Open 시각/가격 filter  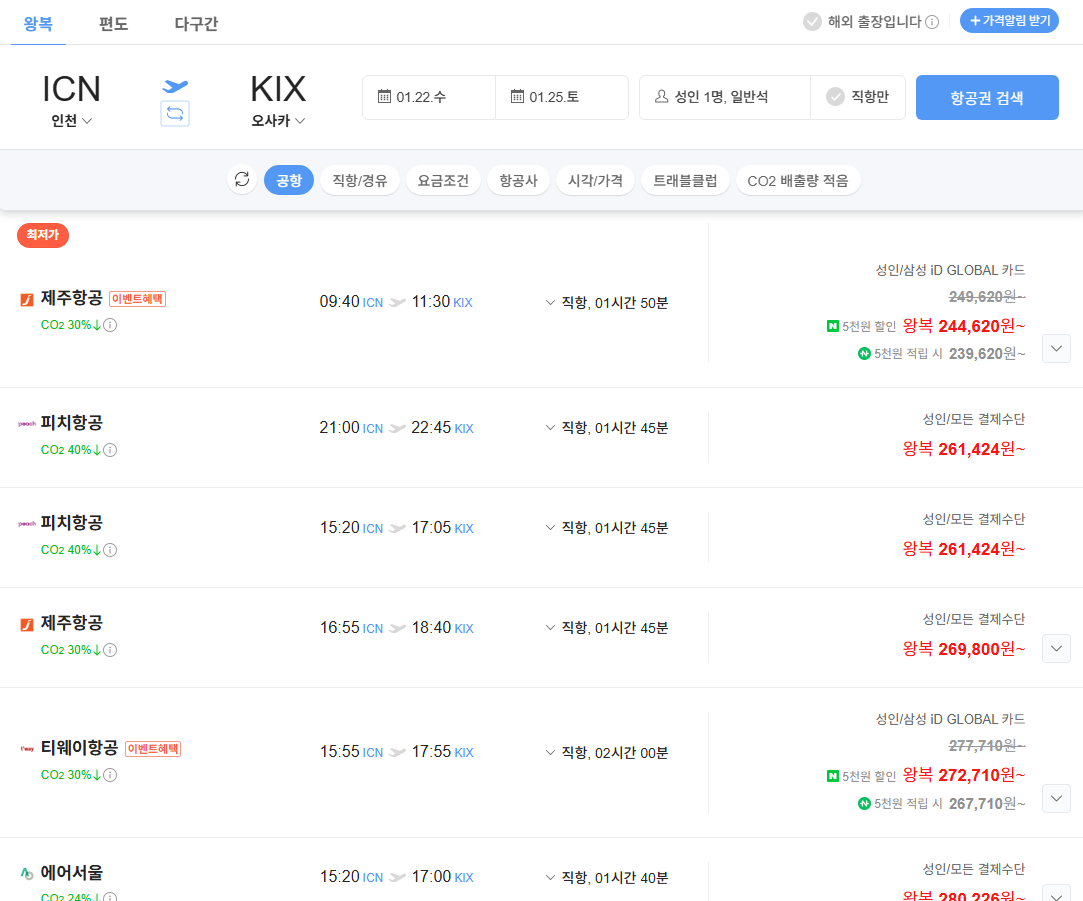(x=595, y=180)
